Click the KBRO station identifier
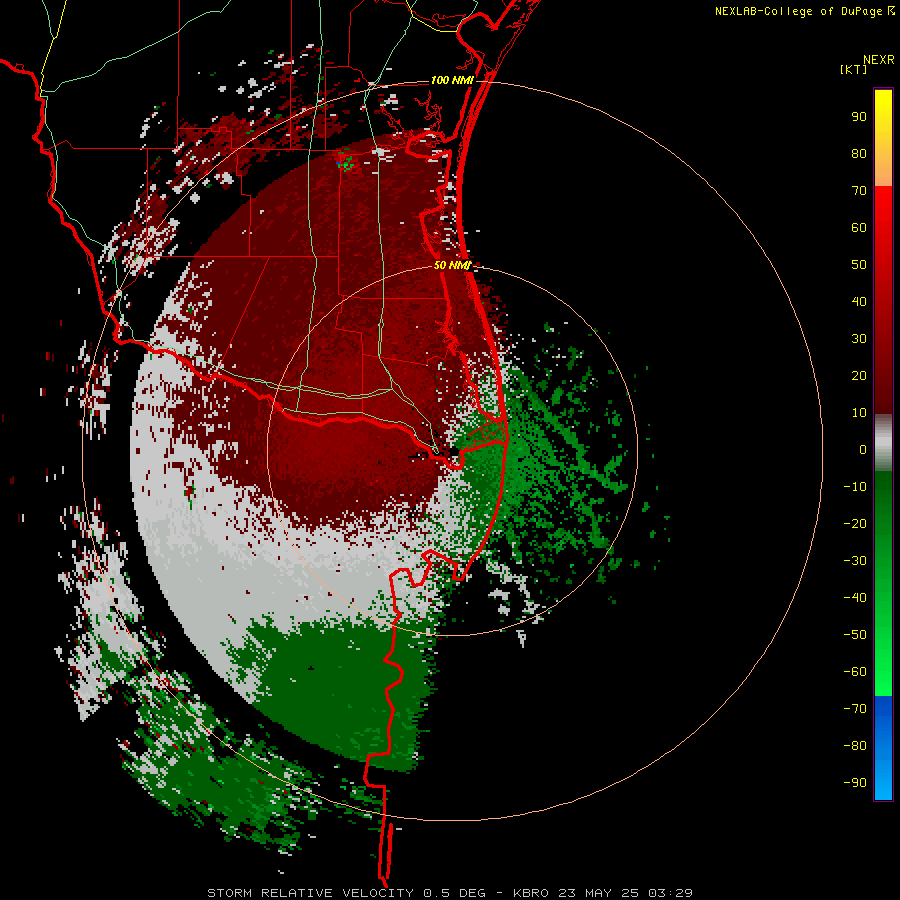Image resolution: width=900 pixels, height=900 pixels. 532,893
